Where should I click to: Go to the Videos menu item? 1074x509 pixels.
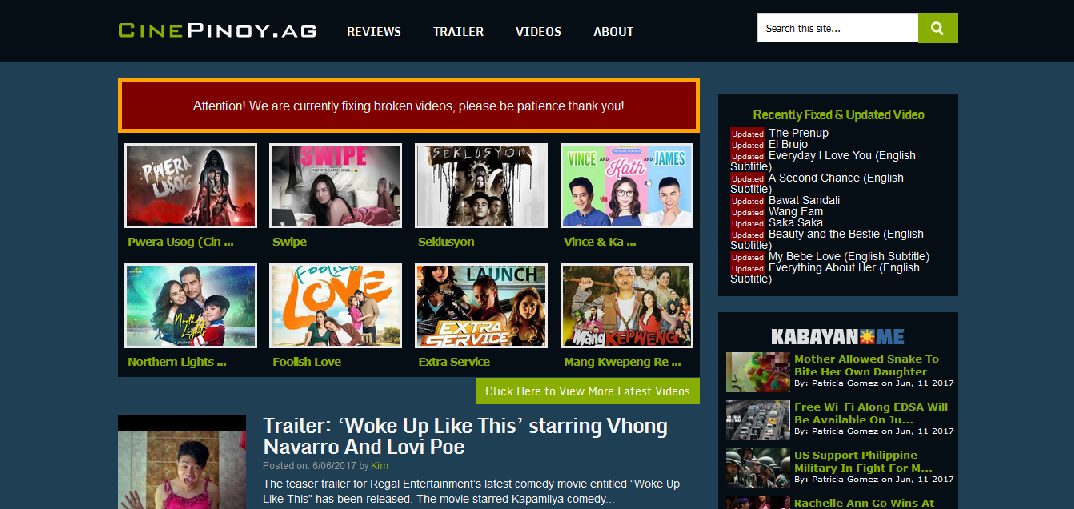pyautogui.click(x=538, y=32)
